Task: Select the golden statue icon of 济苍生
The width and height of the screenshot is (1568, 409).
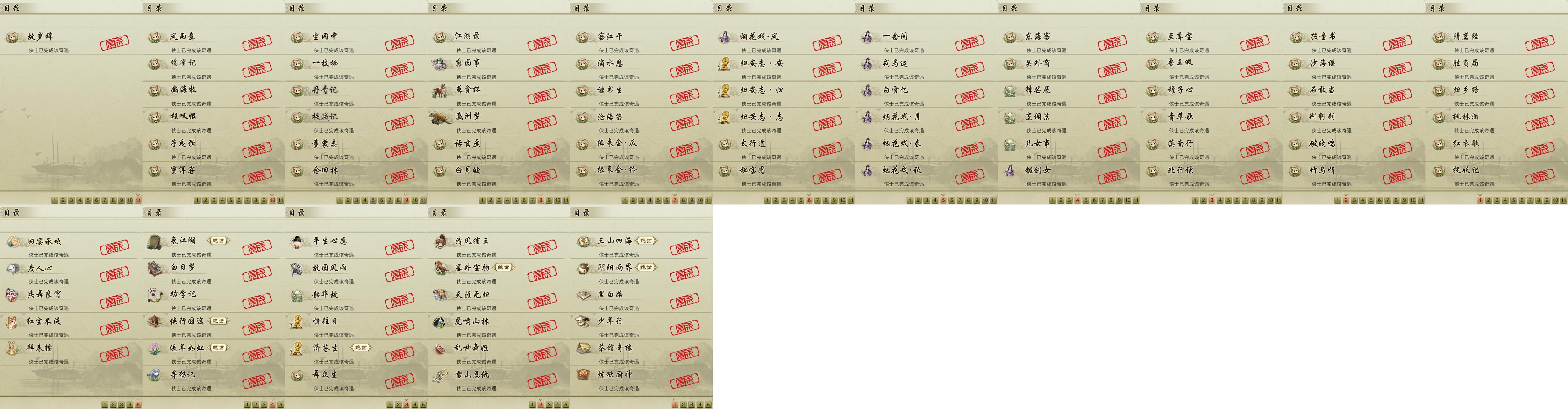Action: 298,348
